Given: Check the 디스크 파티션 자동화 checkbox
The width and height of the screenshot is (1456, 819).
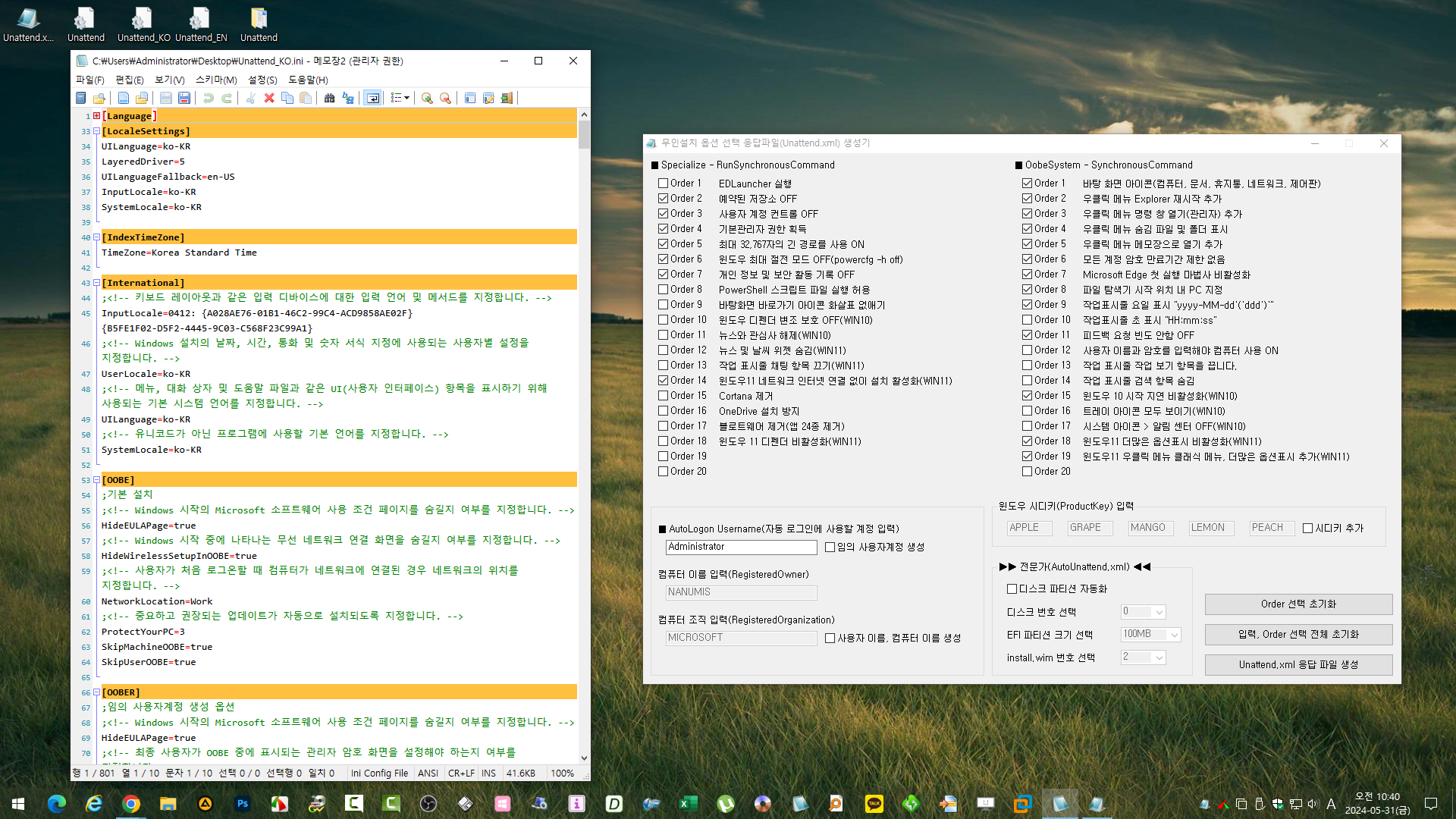Looking at the screenshot, I should point(1012,588).
